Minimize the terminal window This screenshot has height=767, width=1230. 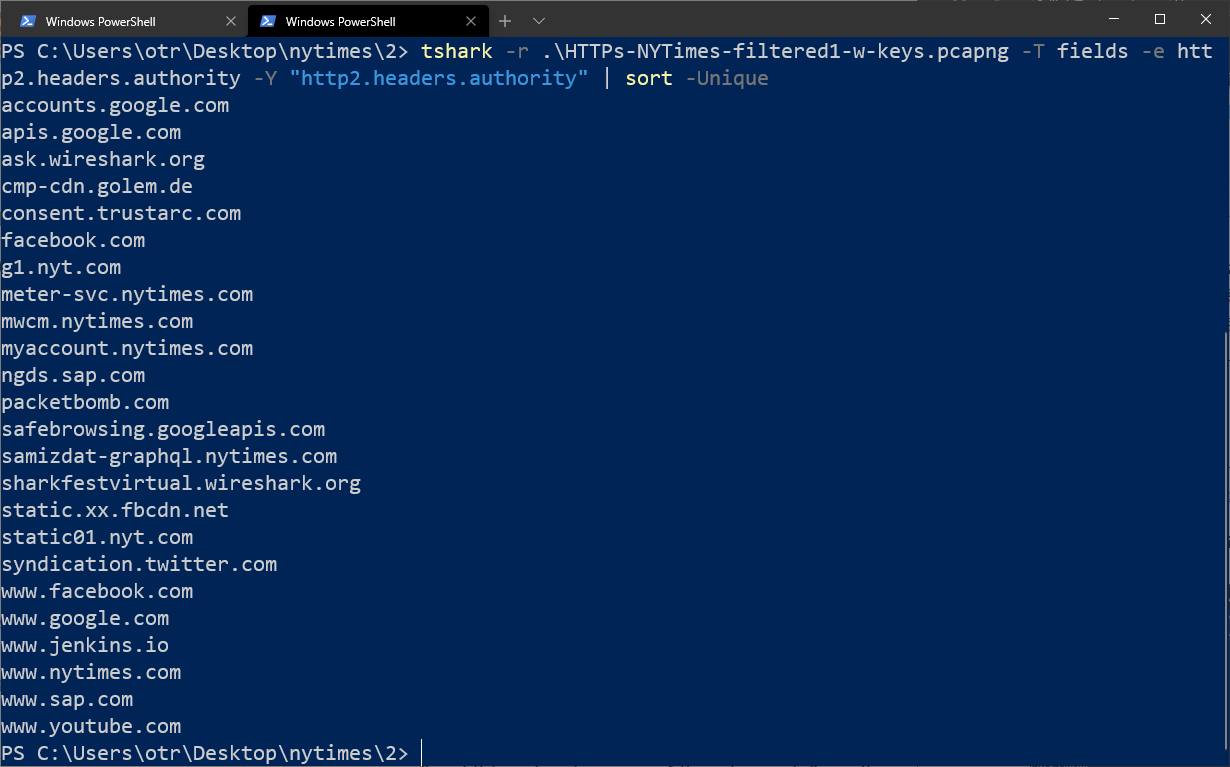(1114, 19)
